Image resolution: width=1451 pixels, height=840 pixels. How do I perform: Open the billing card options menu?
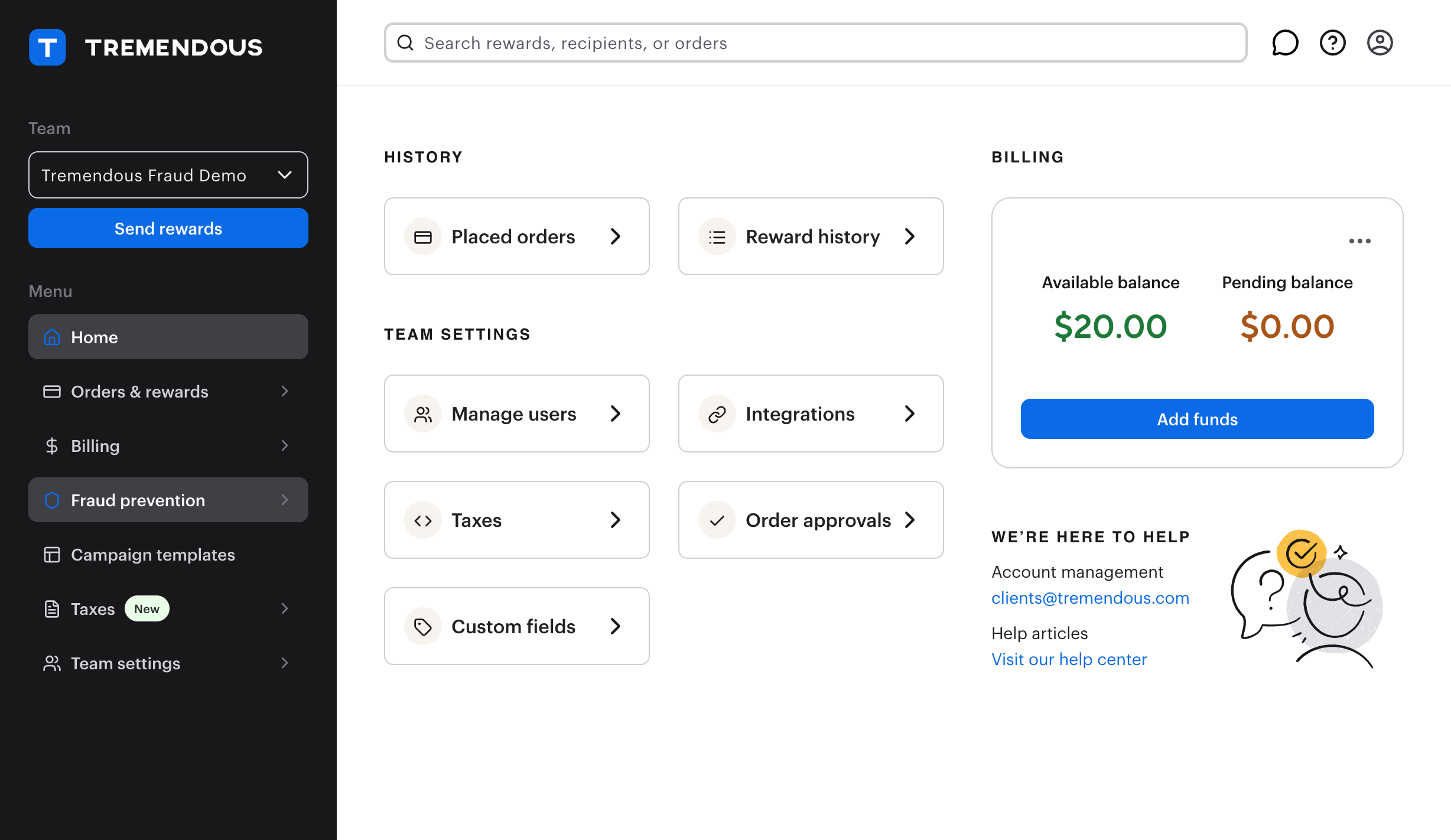click(x=1360, y=240)
